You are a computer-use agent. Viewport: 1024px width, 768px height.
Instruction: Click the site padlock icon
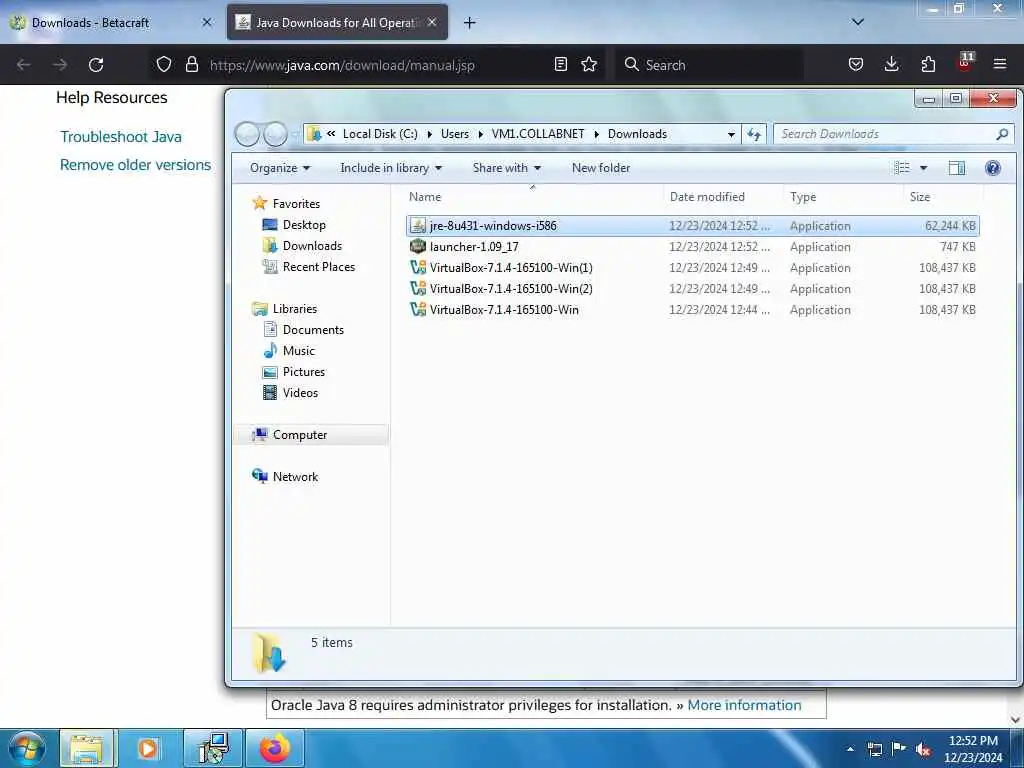[191, 64]
